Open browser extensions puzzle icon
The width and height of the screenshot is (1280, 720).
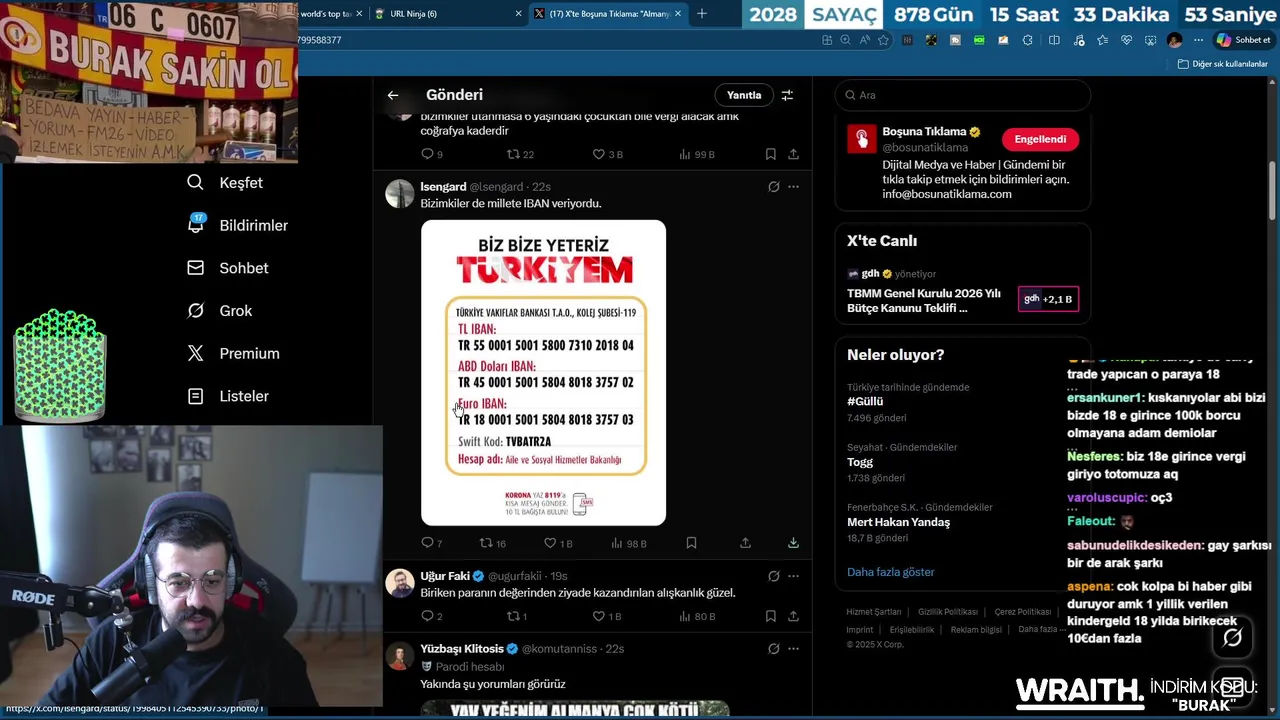[1028, 40]
